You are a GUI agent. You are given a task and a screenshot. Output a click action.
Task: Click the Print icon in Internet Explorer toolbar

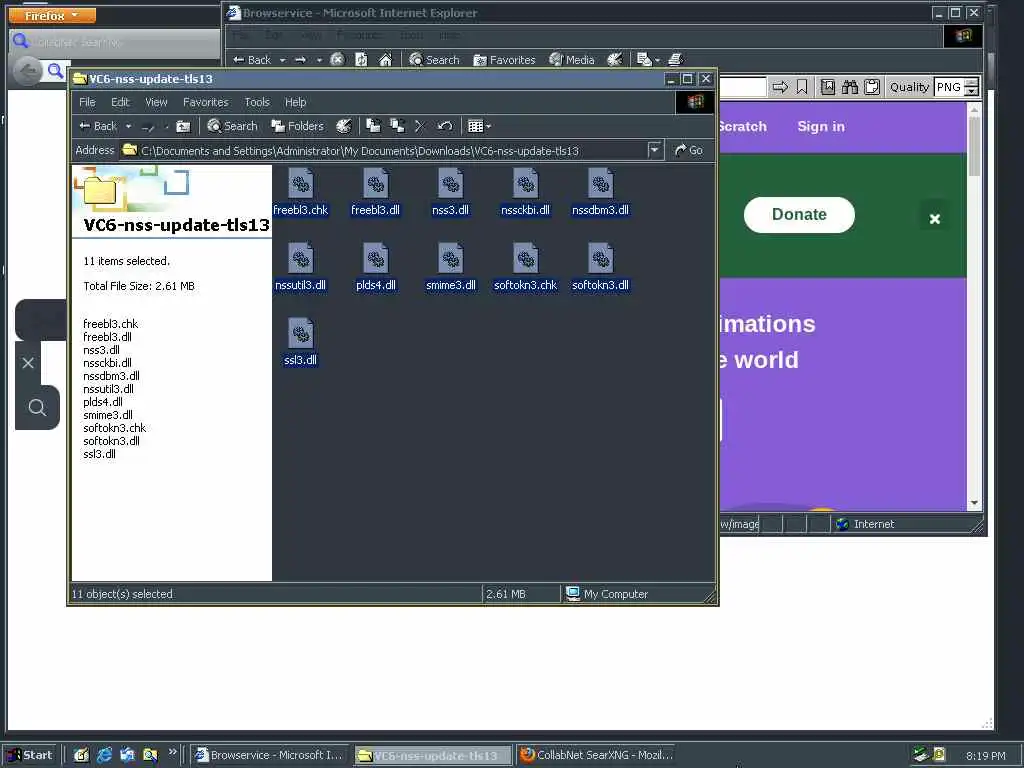(x=675, y=59)
